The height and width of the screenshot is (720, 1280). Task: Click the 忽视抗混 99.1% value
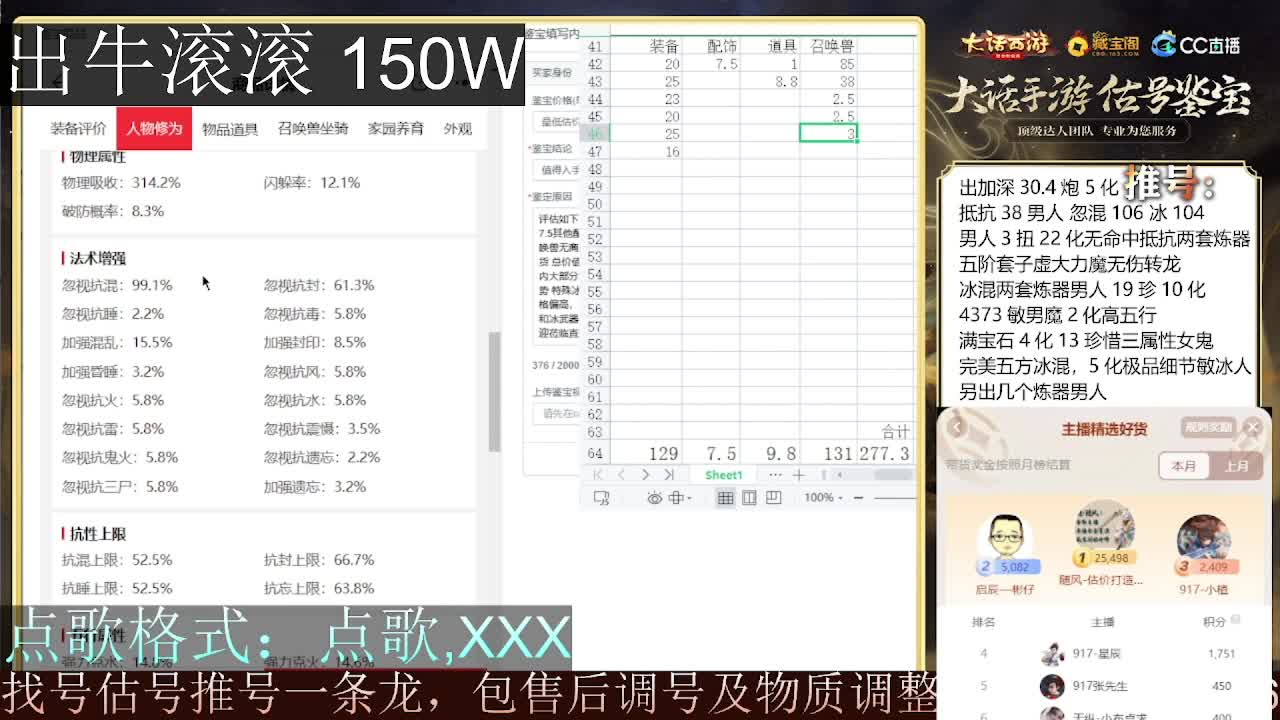tap(152, 285)
